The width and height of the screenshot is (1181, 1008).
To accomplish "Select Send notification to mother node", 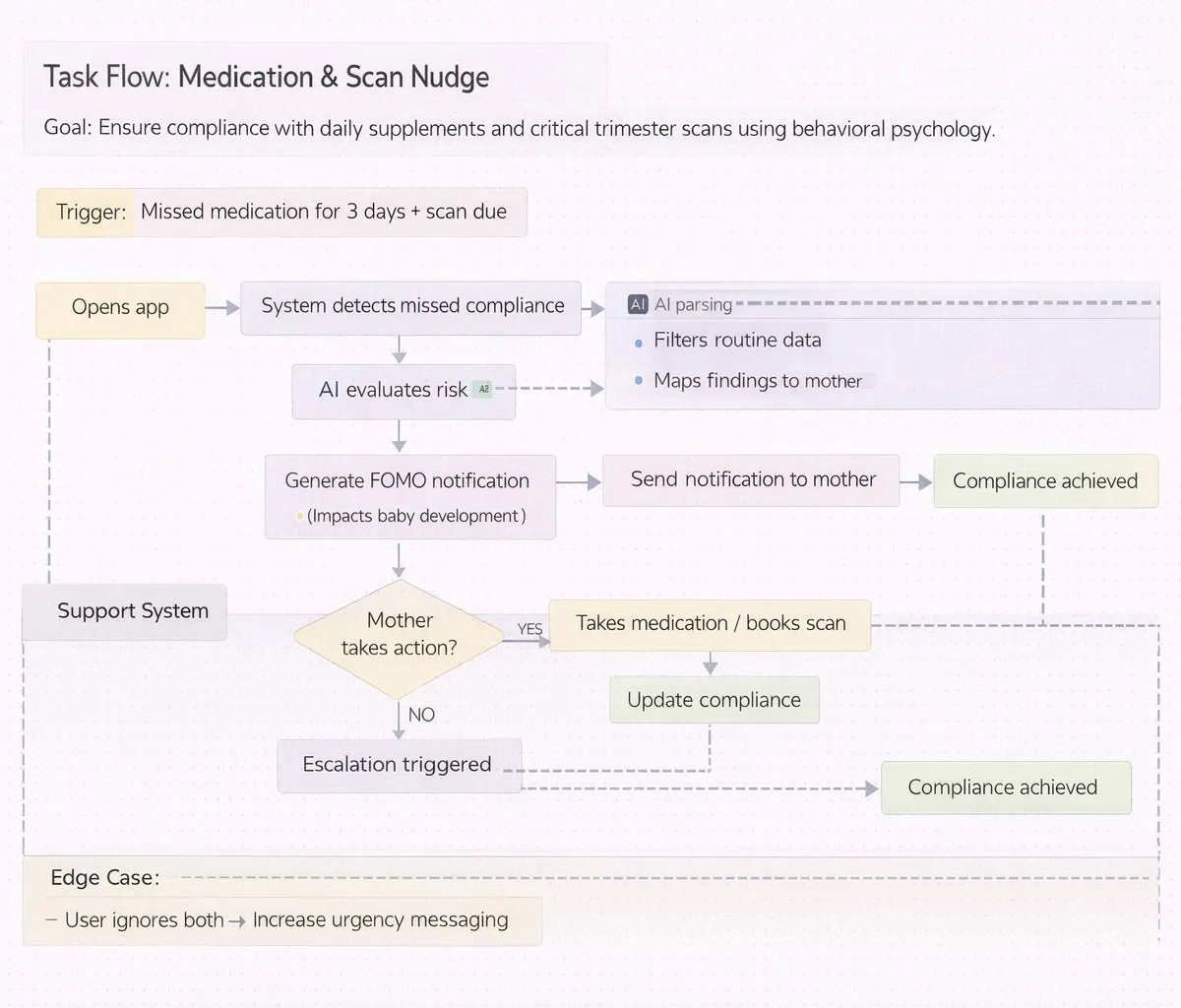I will coord(751,480).
